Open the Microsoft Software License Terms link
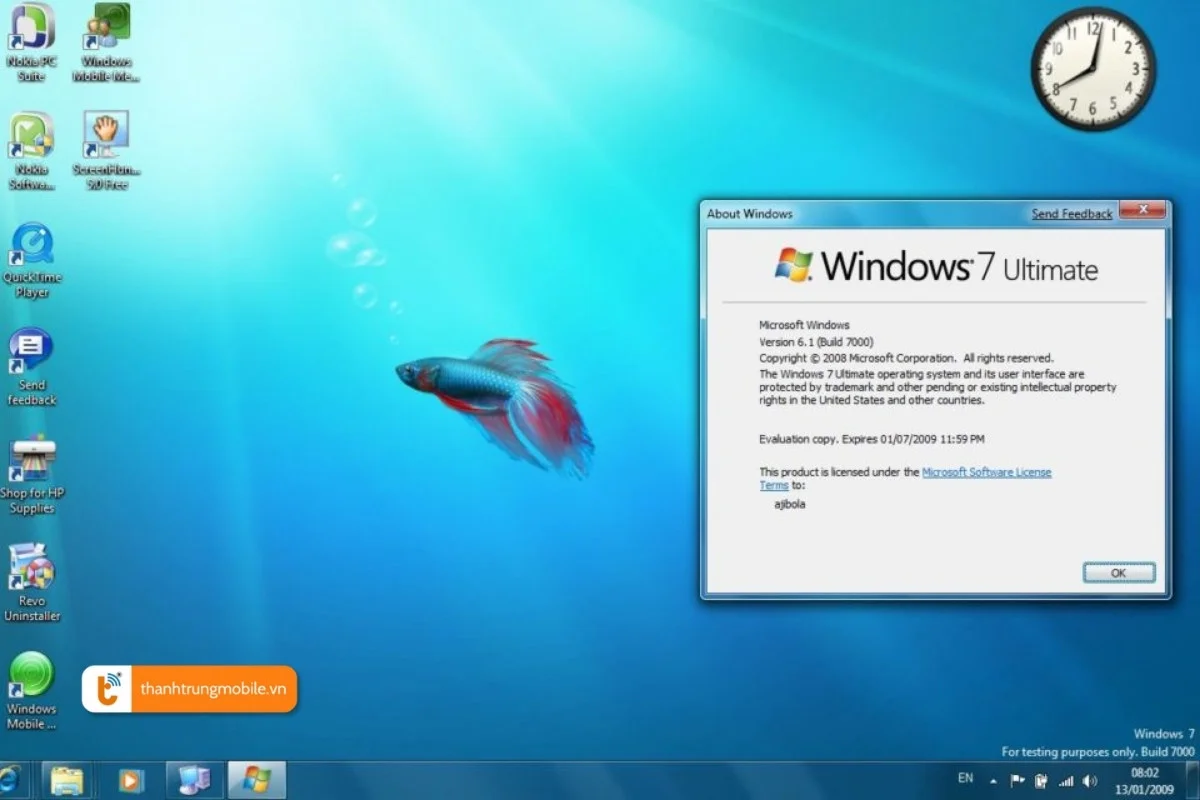Screen dimensions: 1200x800 tap(988, 471)
